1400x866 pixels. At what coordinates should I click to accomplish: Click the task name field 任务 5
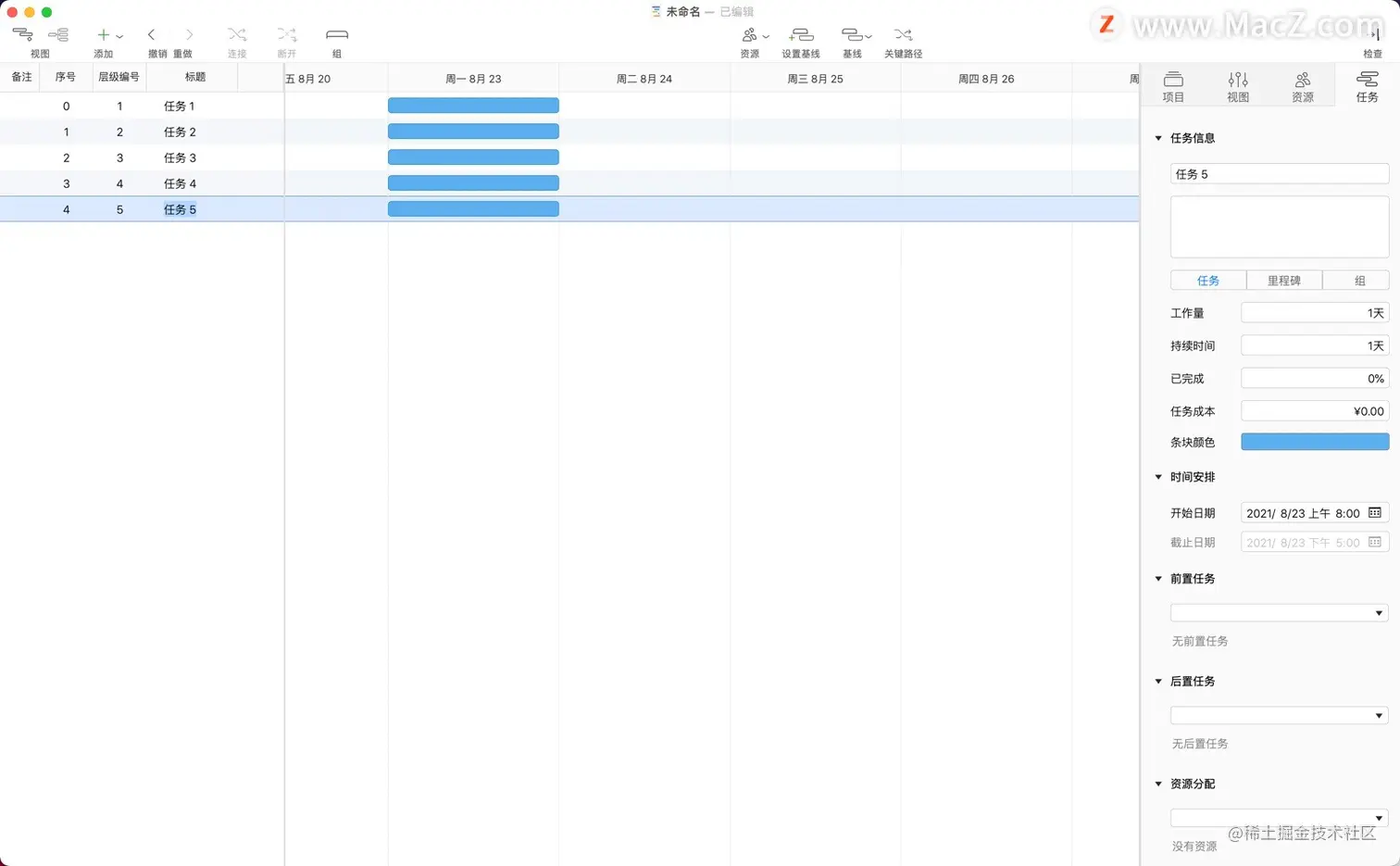coord(1280,174)
